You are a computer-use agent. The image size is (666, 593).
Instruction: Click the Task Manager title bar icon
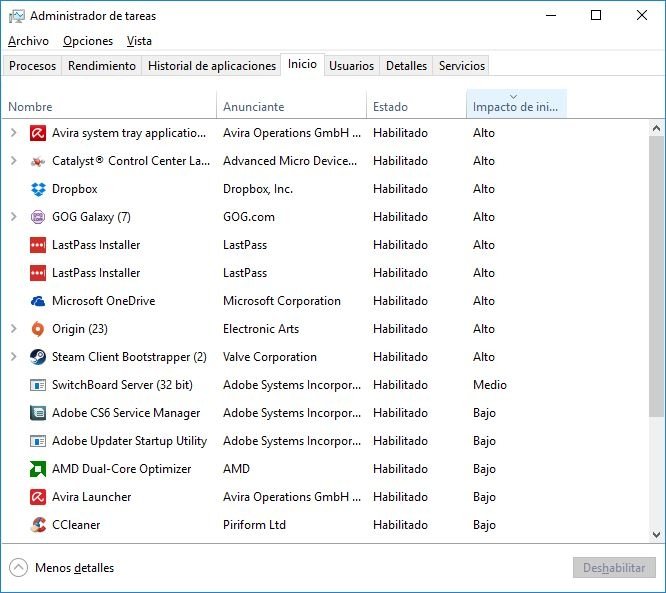17,16
